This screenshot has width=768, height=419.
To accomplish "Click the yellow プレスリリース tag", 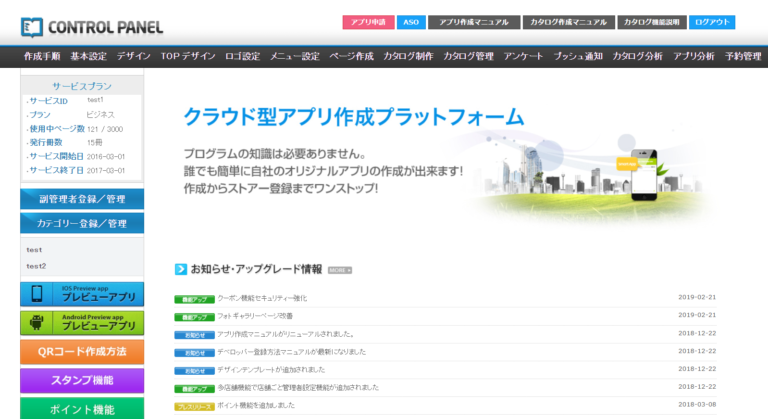I will point(188,405).
